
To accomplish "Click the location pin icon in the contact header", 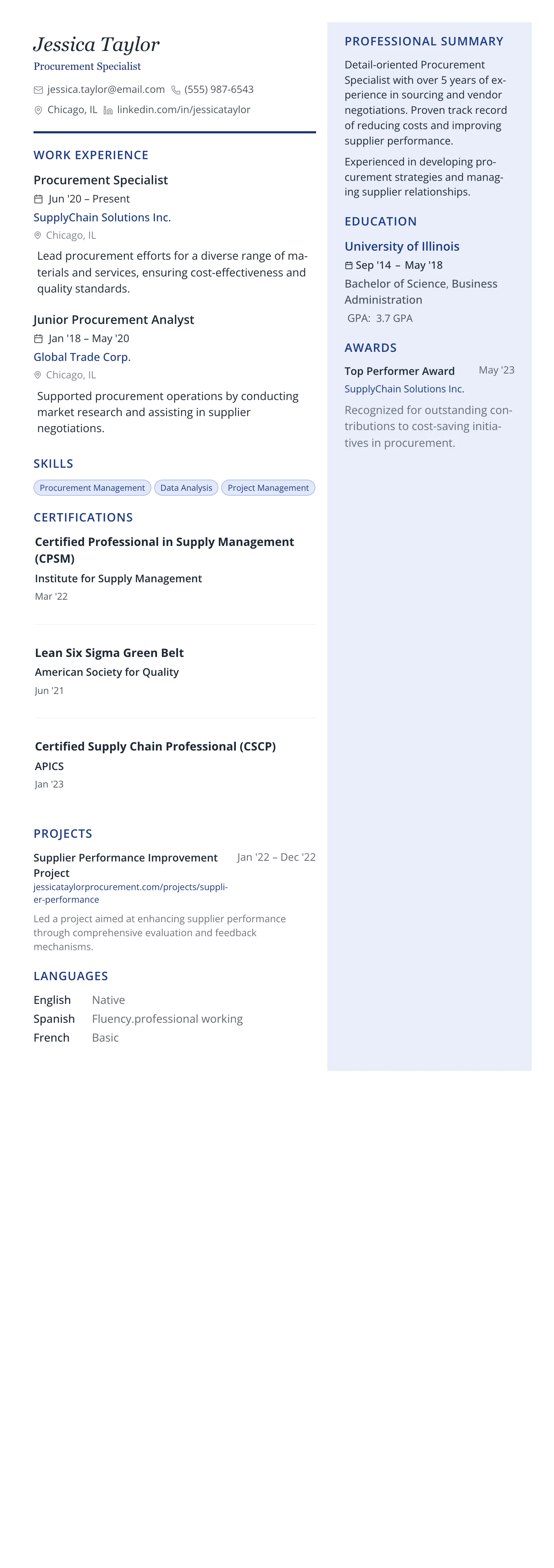I will point(38,110).
